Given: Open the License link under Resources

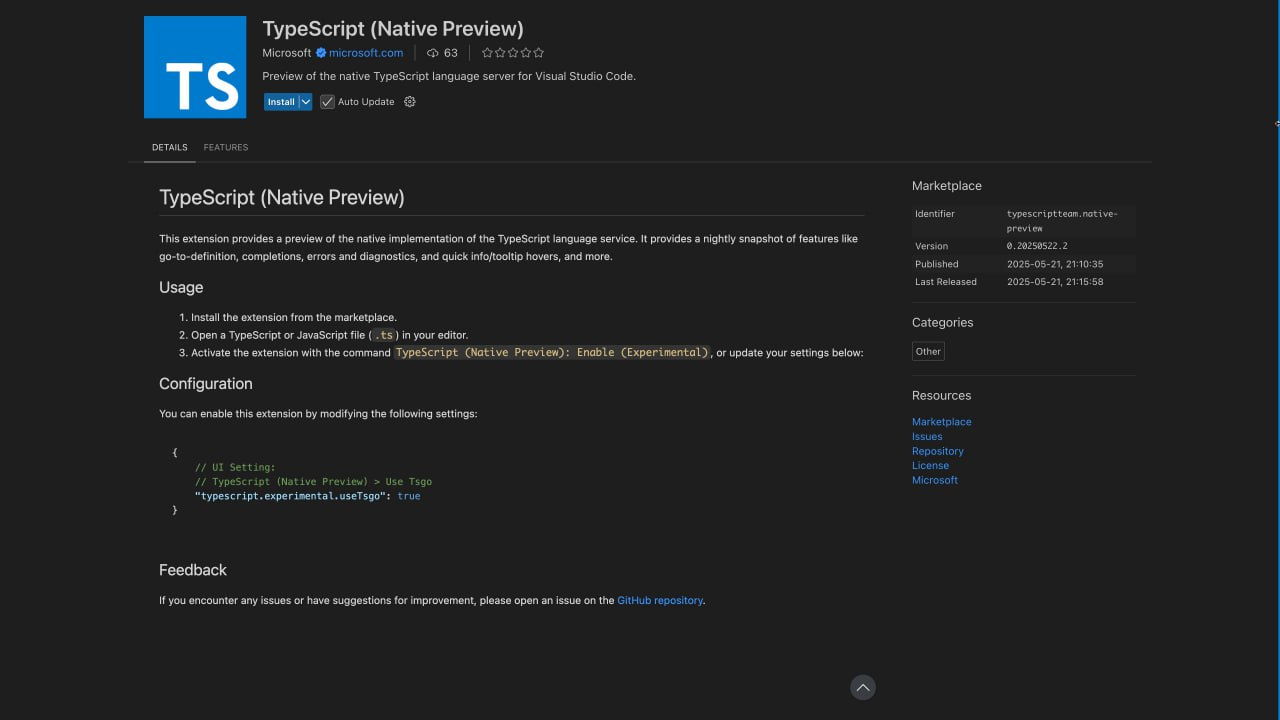Looking at the screenshot, I should click(x=930, y=465).
